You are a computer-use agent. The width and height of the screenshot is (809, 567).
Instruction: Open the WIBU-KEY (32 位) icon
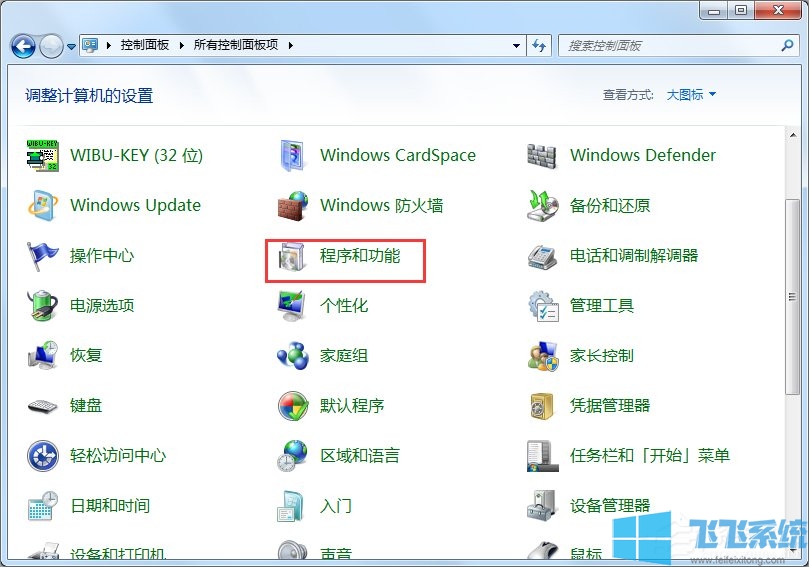click(42, 156)
